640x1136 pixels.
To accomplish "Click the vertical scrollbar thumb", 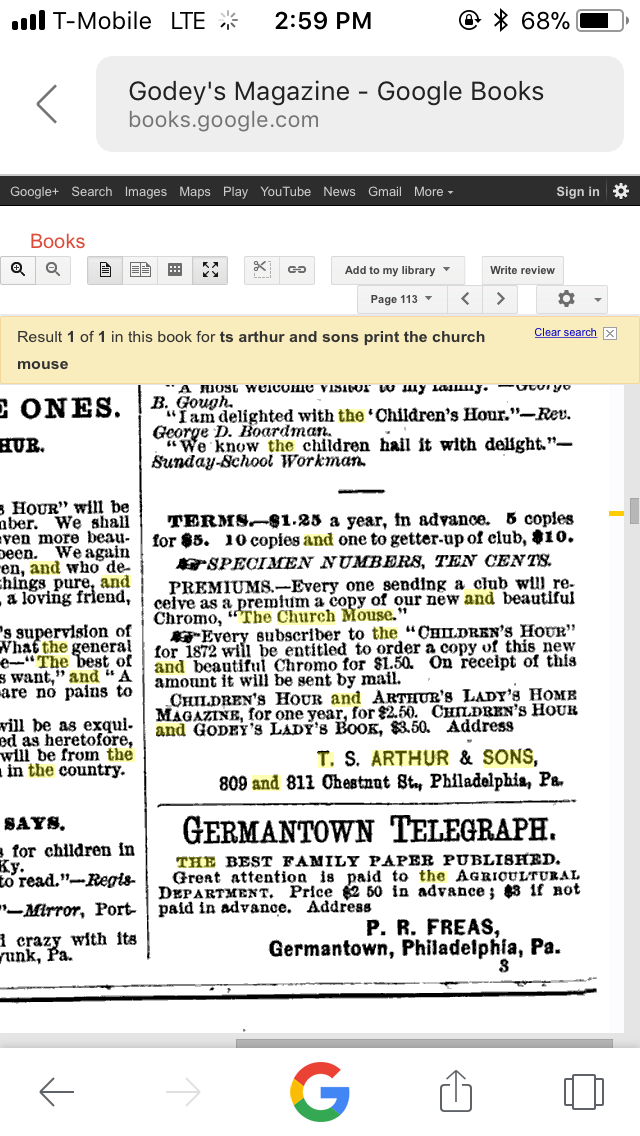I will pyautogui.click(x=634, y=510).
